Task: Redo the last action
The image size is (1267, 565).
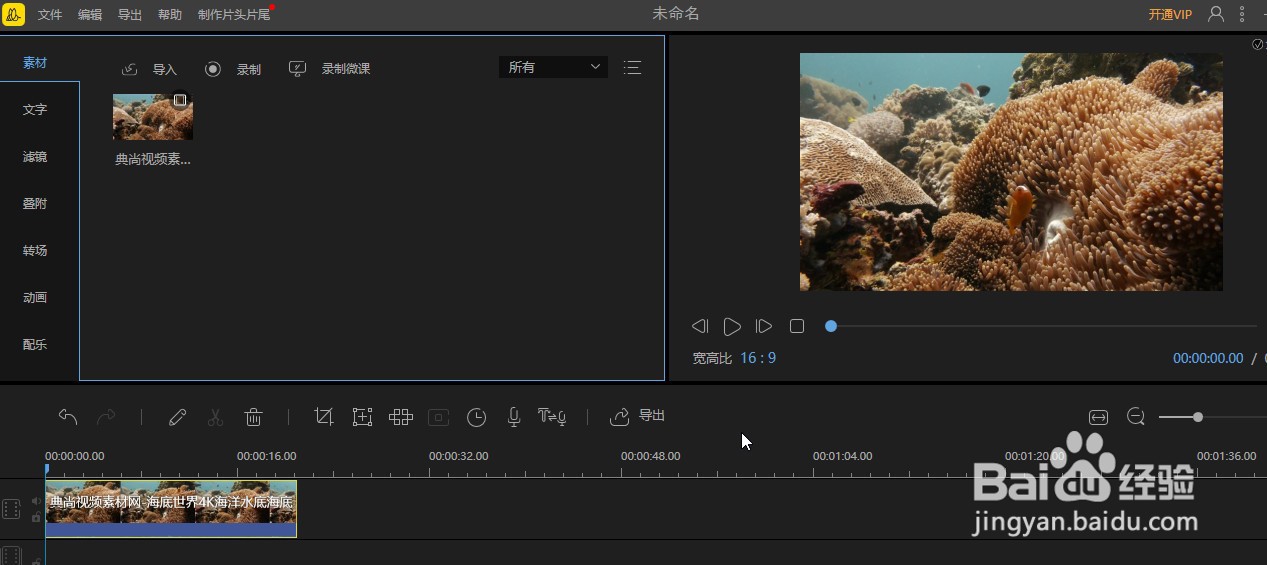Action: (106, 417)
